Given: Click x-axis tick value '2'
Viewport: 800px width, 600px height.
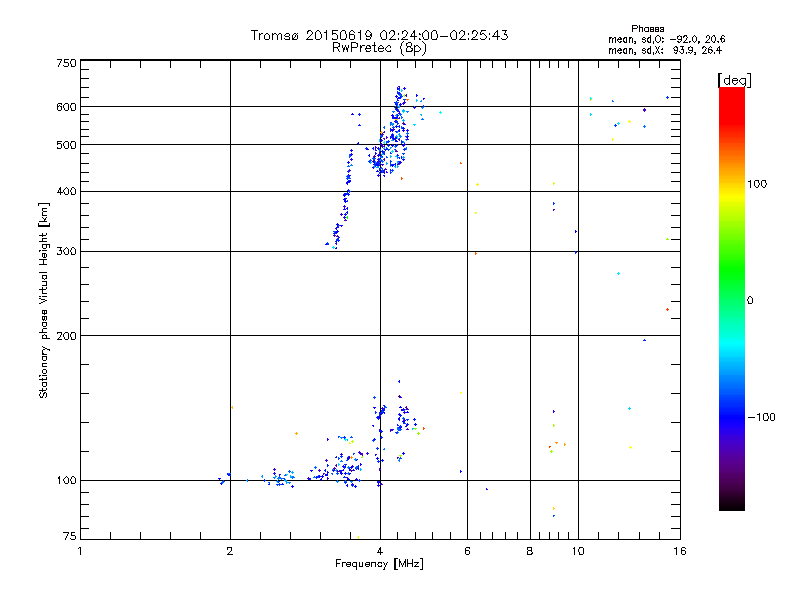Looking at the screenshot, I should [x=230, y=551].
